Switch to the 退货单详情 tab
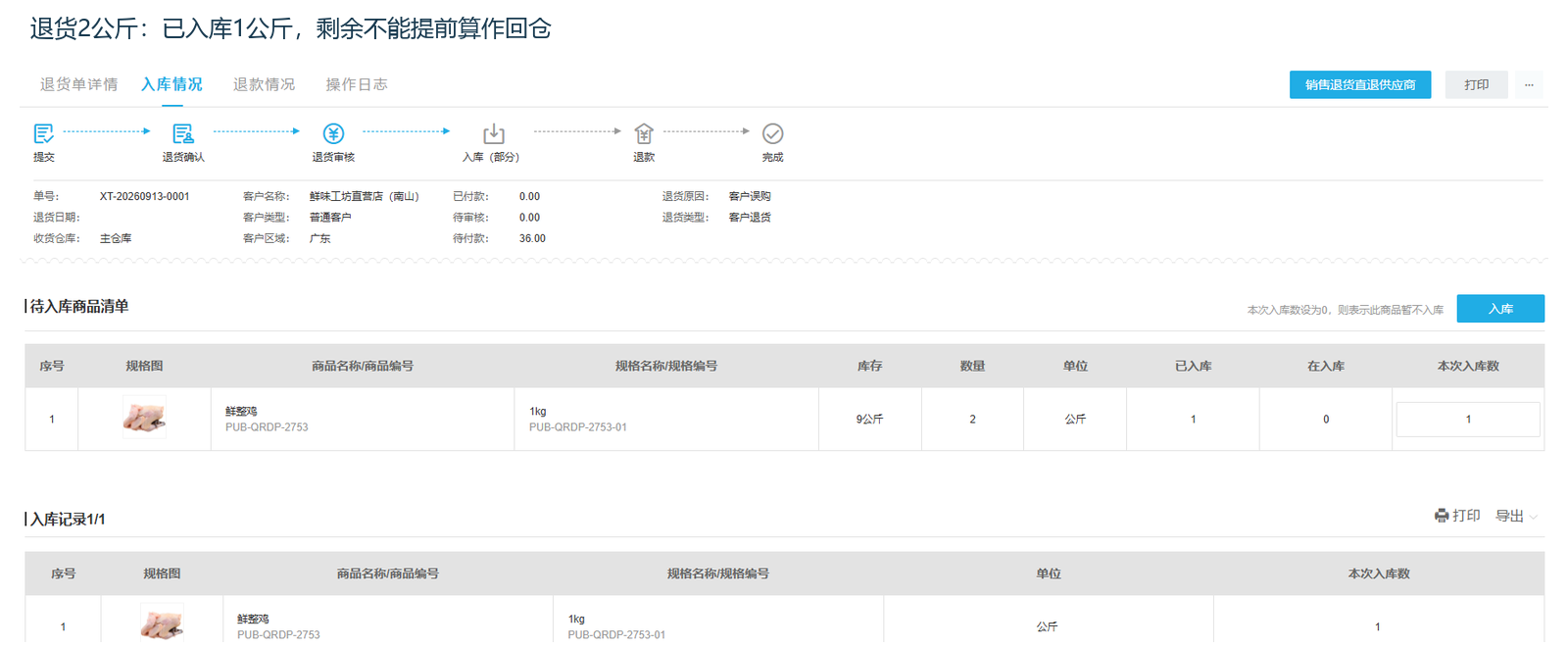1568x647 pixels. (x=78, y=84)
